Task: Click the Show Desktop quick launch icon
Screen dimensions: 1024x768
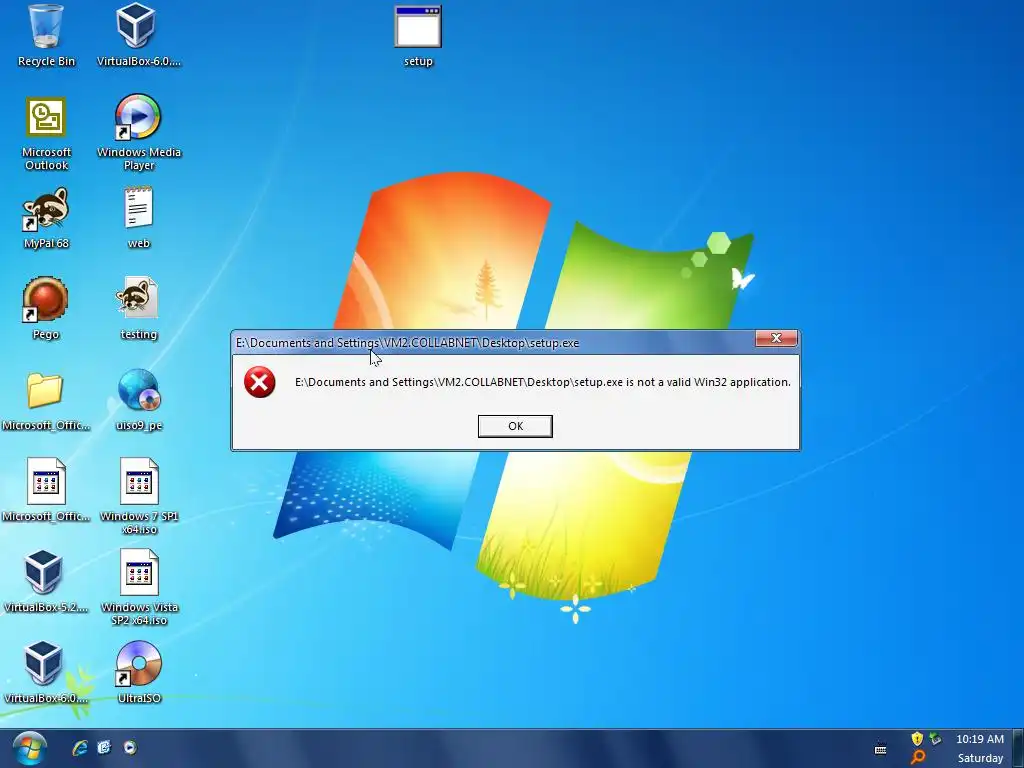Action: 104,748
